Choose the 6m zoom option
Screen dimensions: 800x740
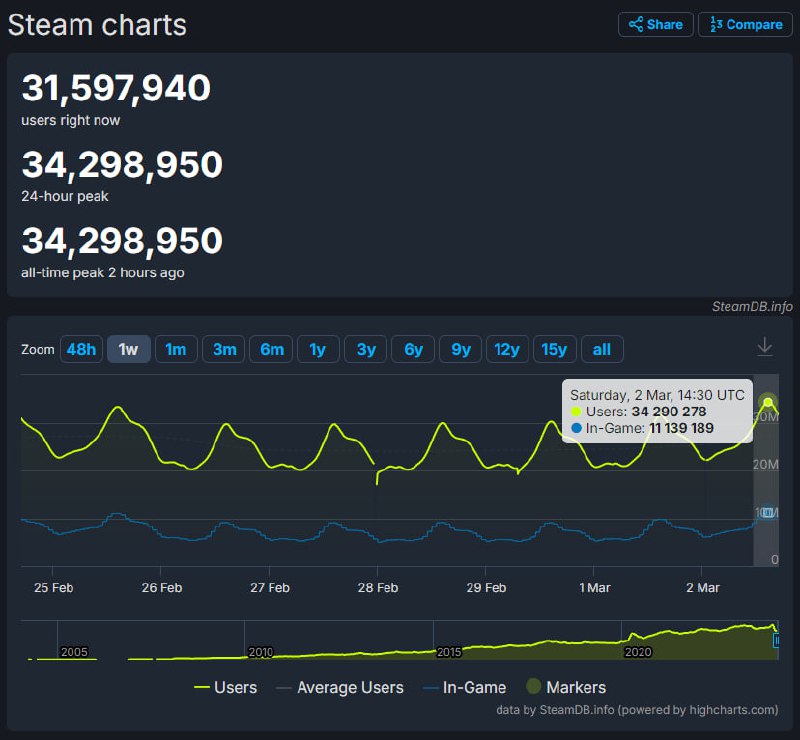point(271,349)
